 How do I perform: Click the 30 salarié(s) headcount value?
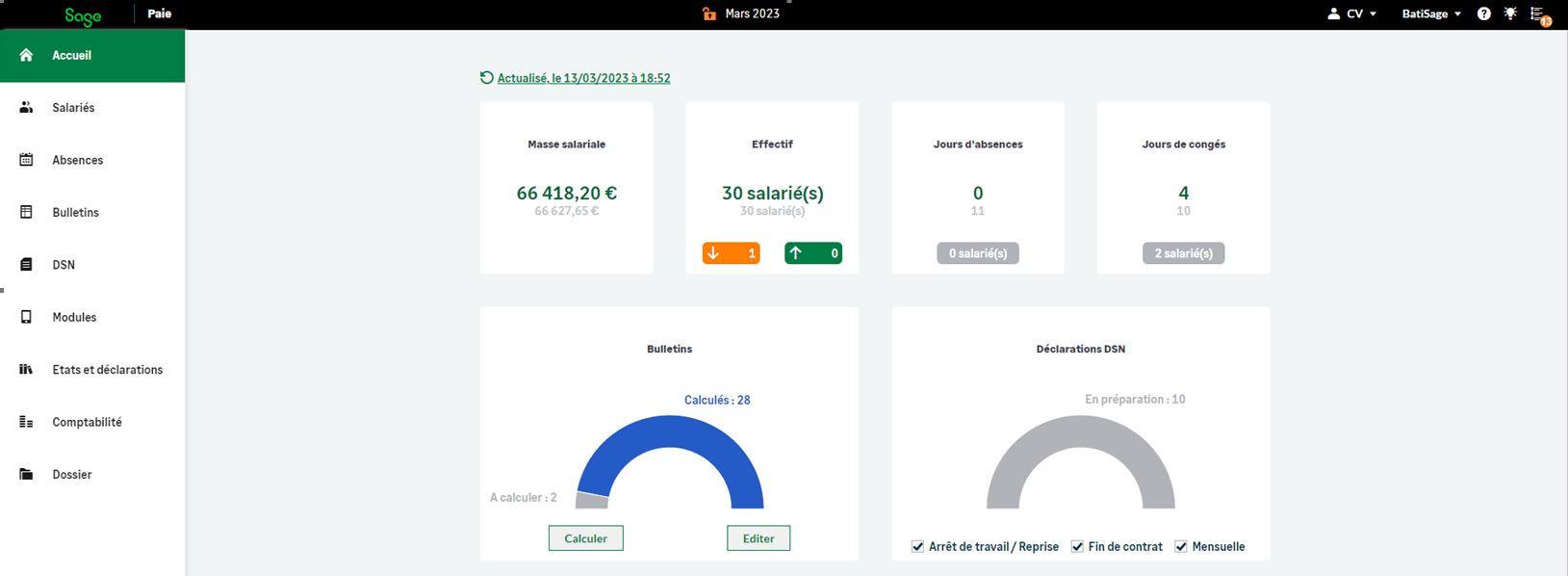coord(772,193)
